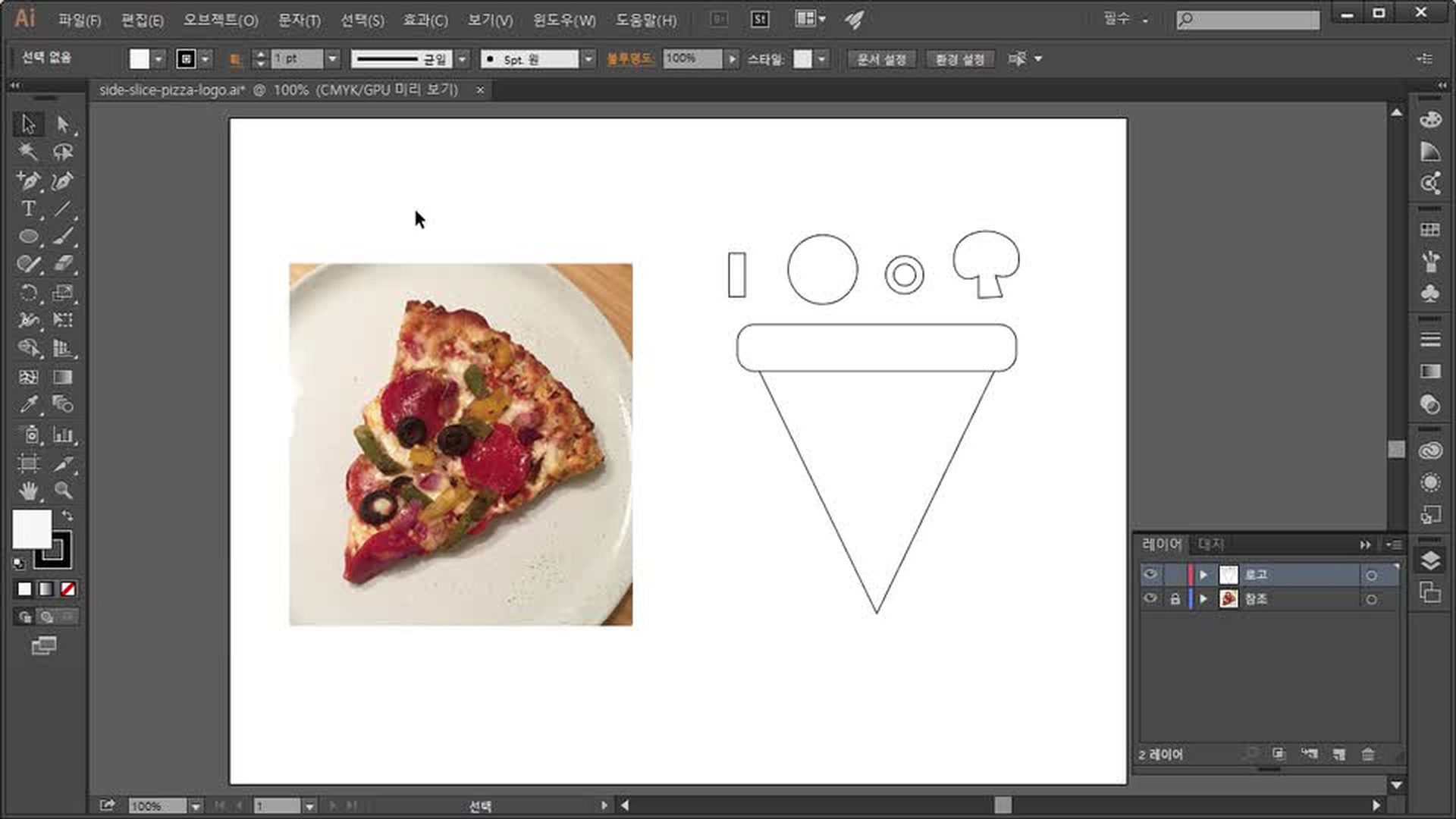Open the zoom level dropdown
The image size is (1456, 819).
[x=196, y=806]
